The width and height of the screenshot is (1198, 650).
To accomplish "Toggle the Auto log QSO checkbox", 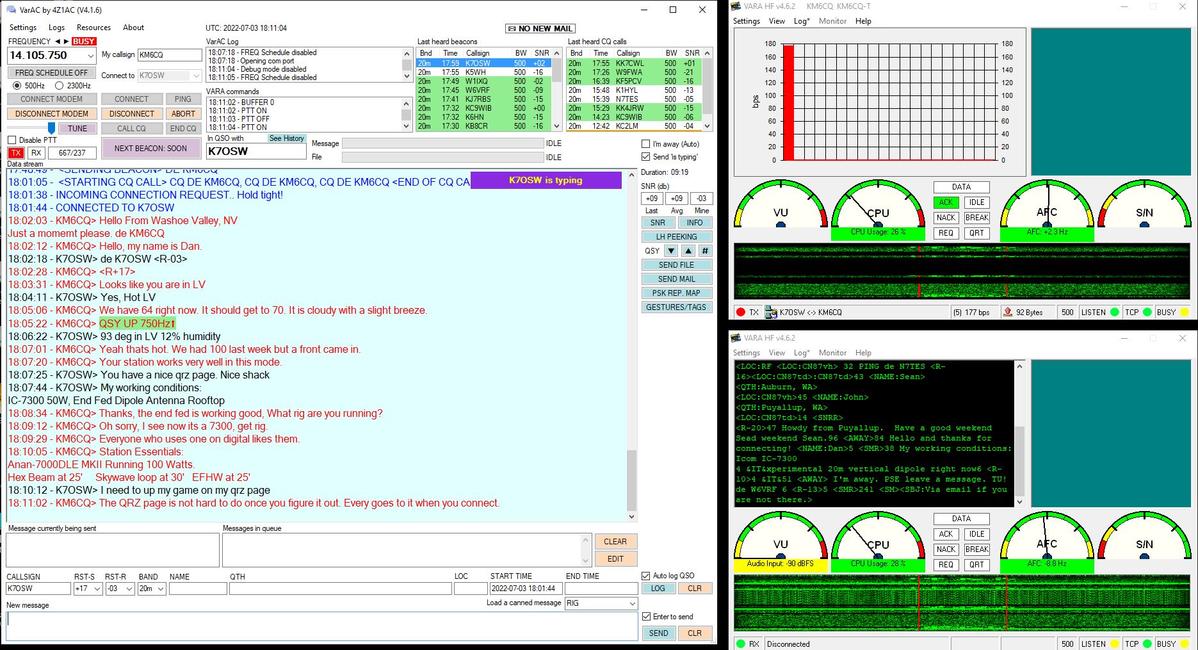I will click(x=646, y=576).
